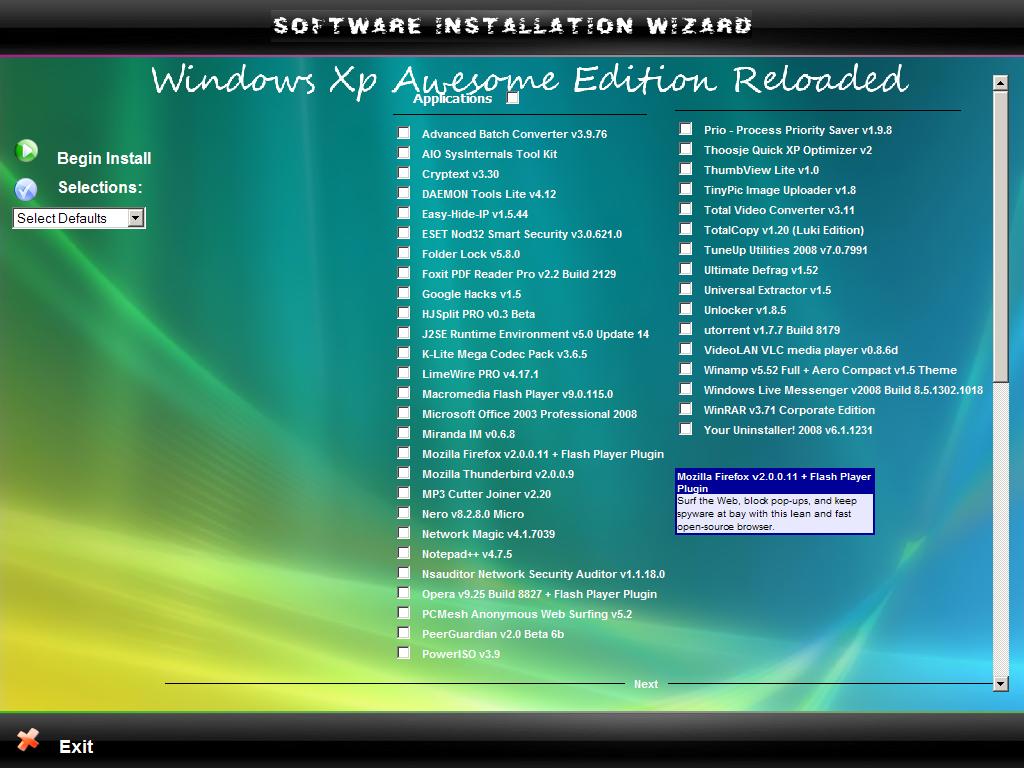
Task: Tick Google Hacks v1.5 checkbox
Action: click(x=404, y=293)
